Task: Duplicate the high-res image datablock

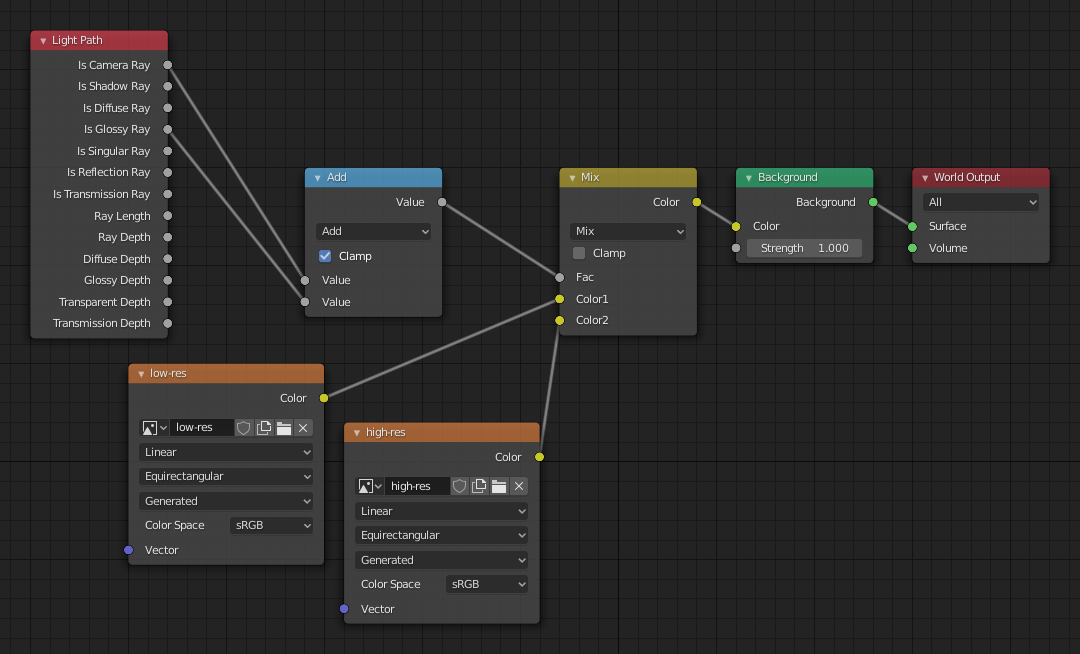Action: 479,486
